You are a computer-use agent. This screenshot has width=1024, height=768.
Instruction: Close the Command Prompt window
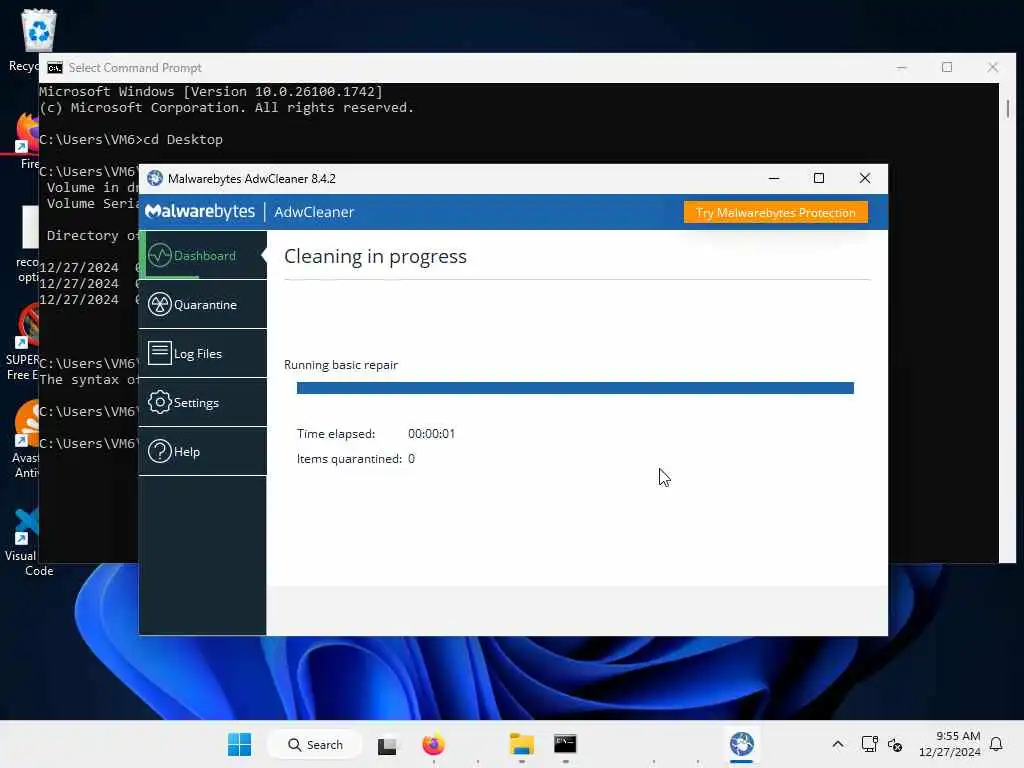[993, 67]
